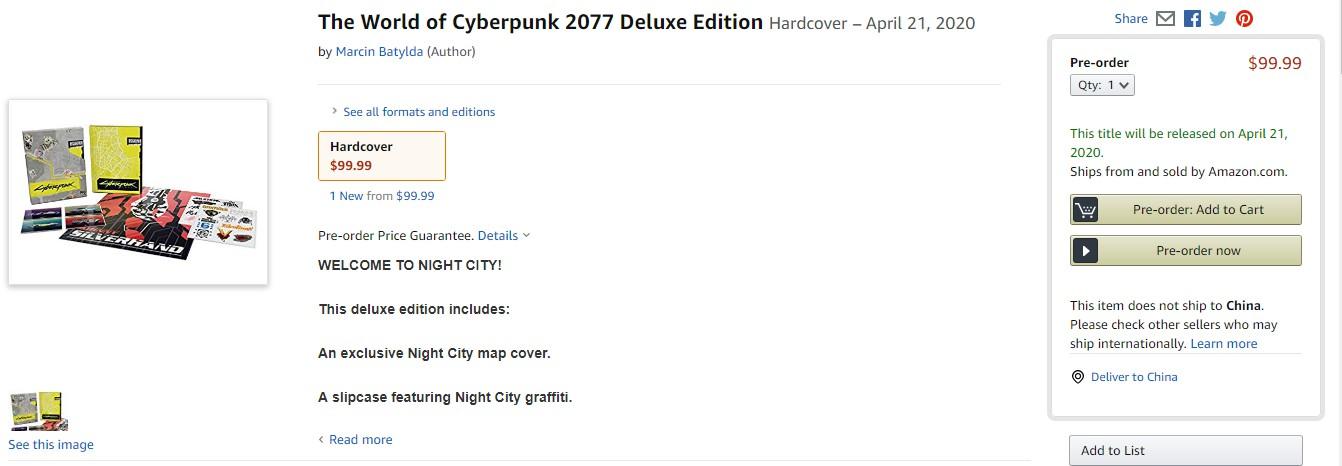This screenshot has width=1342, height=466.
Task: Pin this product on Pinterest
Action: click(x=1244, y=18)
